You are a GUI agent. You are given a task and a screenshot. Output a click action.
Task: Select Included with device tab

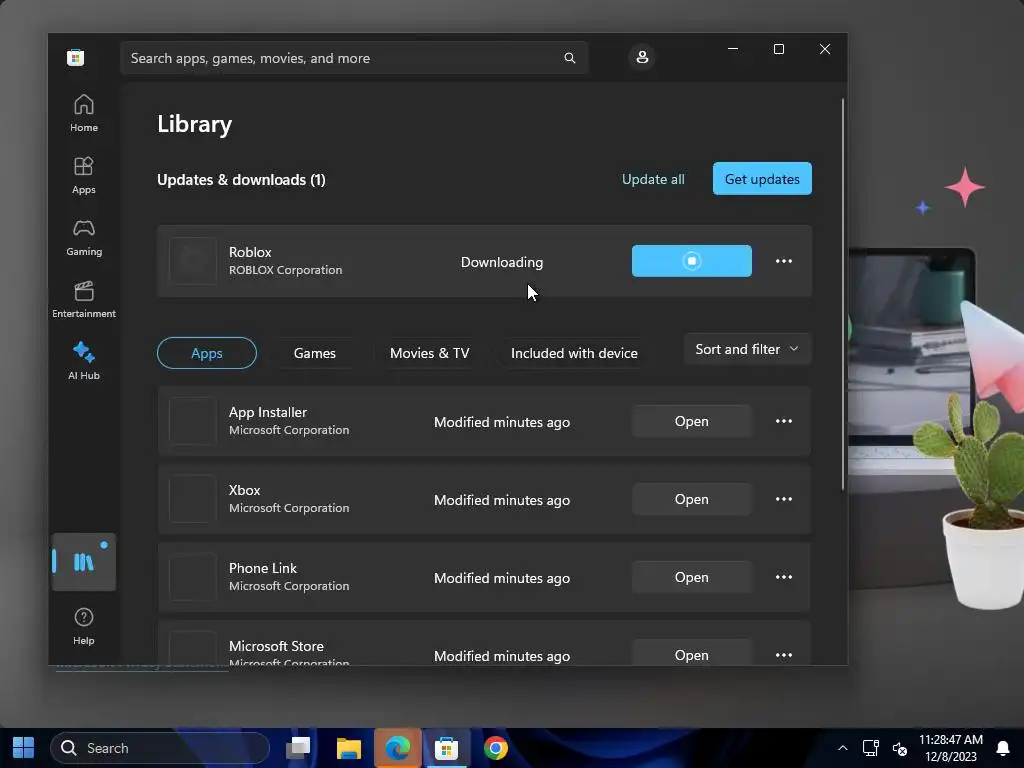[x=574, y=353]
